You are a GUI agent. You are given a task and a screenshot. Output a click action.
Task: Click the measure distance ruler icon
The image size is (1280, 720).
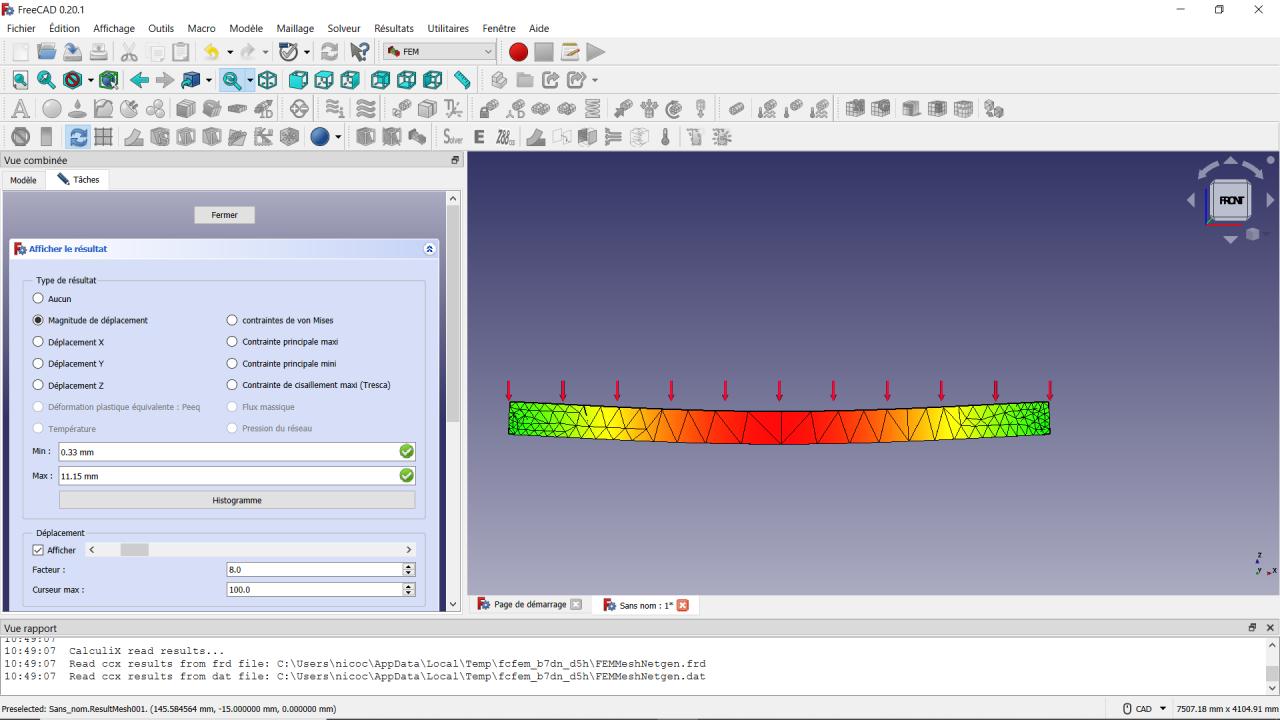click(462, 80)
